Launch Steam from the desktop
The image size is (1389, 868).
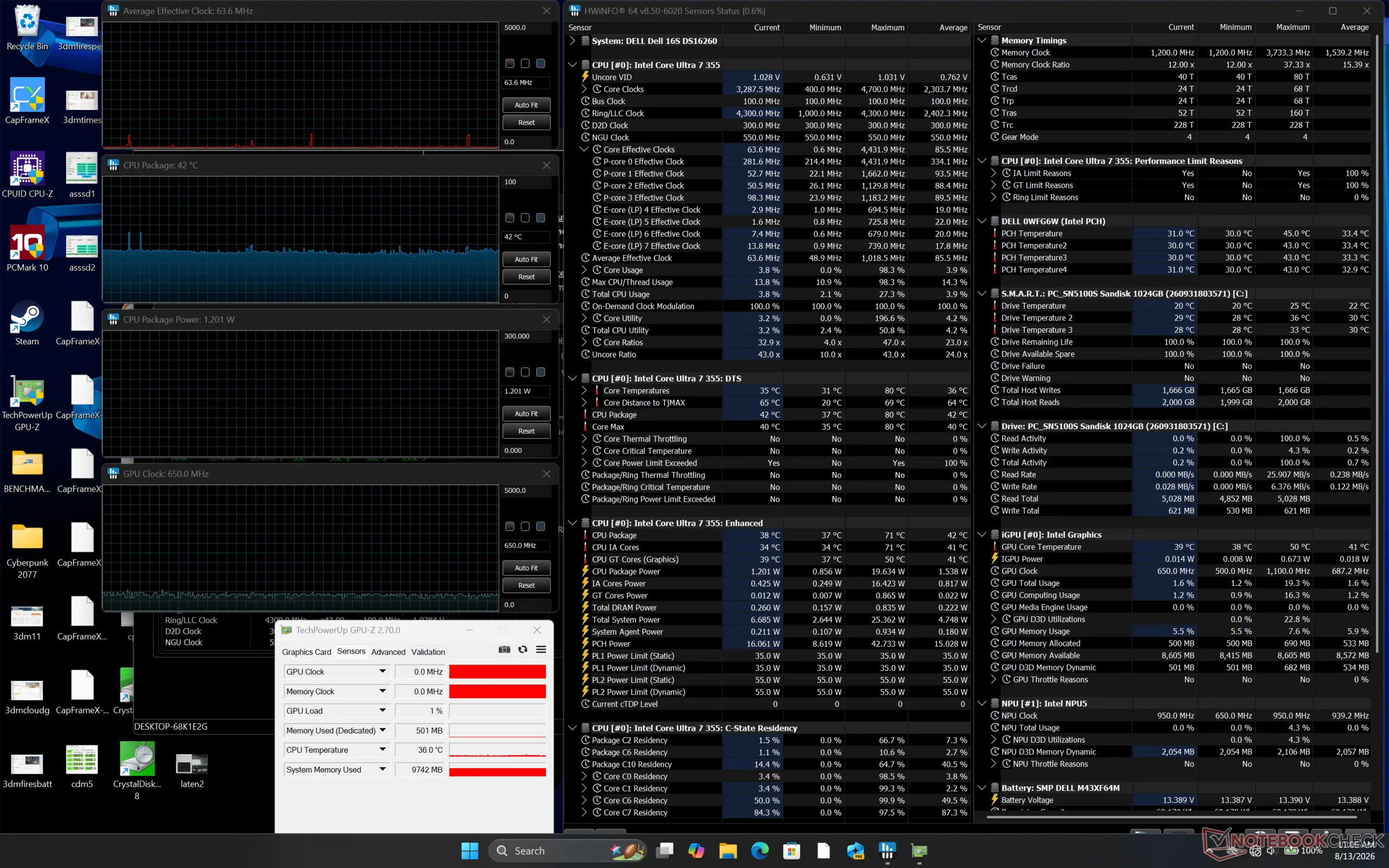pos(27,323)
